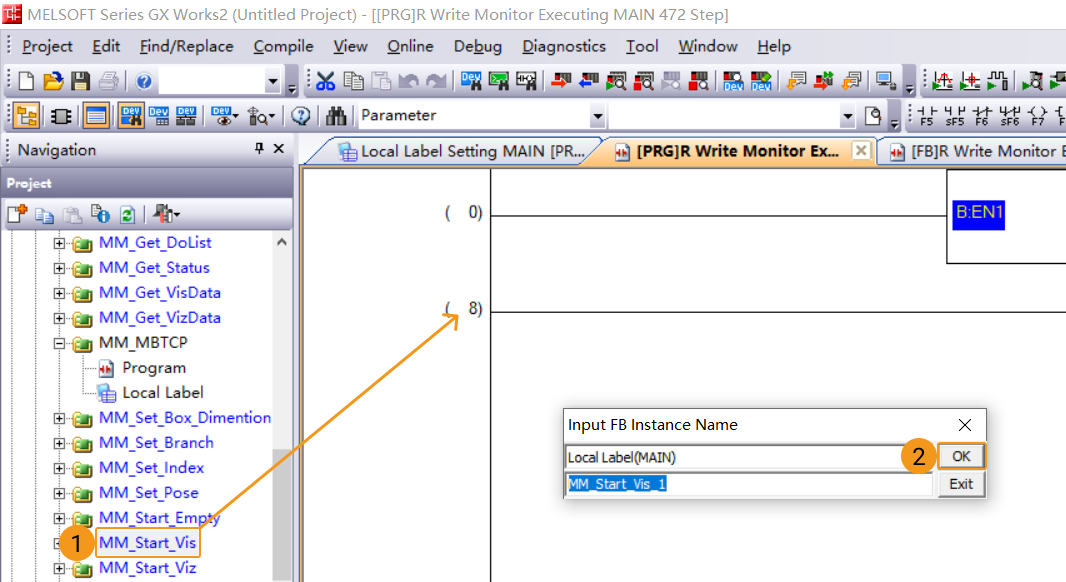Click Write to PLC red arrow icon
The image size is (1066, 582).
pyautogui.click(x=561, y=81)
